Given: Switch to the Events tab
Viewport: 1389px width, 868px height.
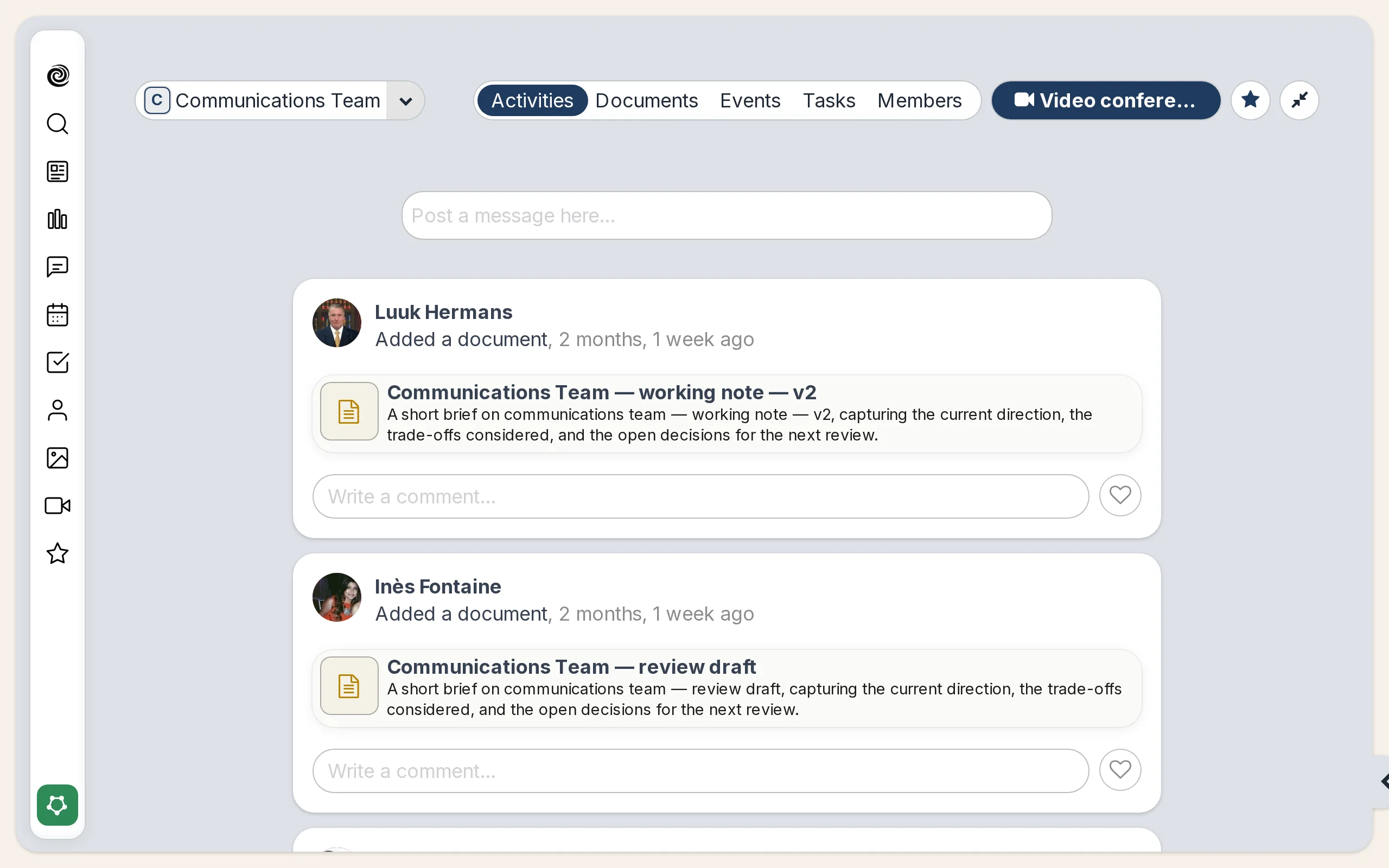Looking at the screenshot, I should point(750,100).
